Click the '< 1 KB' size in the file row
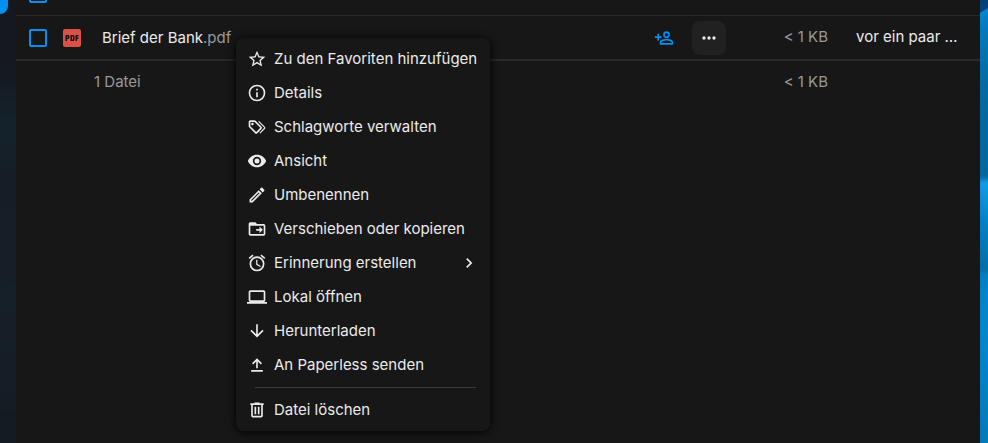The height and width of the screenshot is (443, 988). (x=806, y=38)
